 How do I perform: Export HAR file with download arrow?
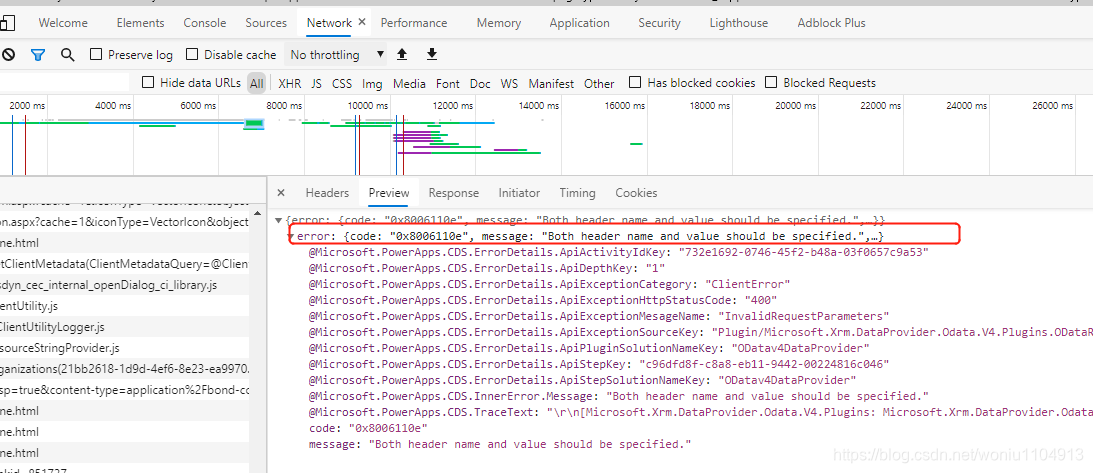pos(432,54)
